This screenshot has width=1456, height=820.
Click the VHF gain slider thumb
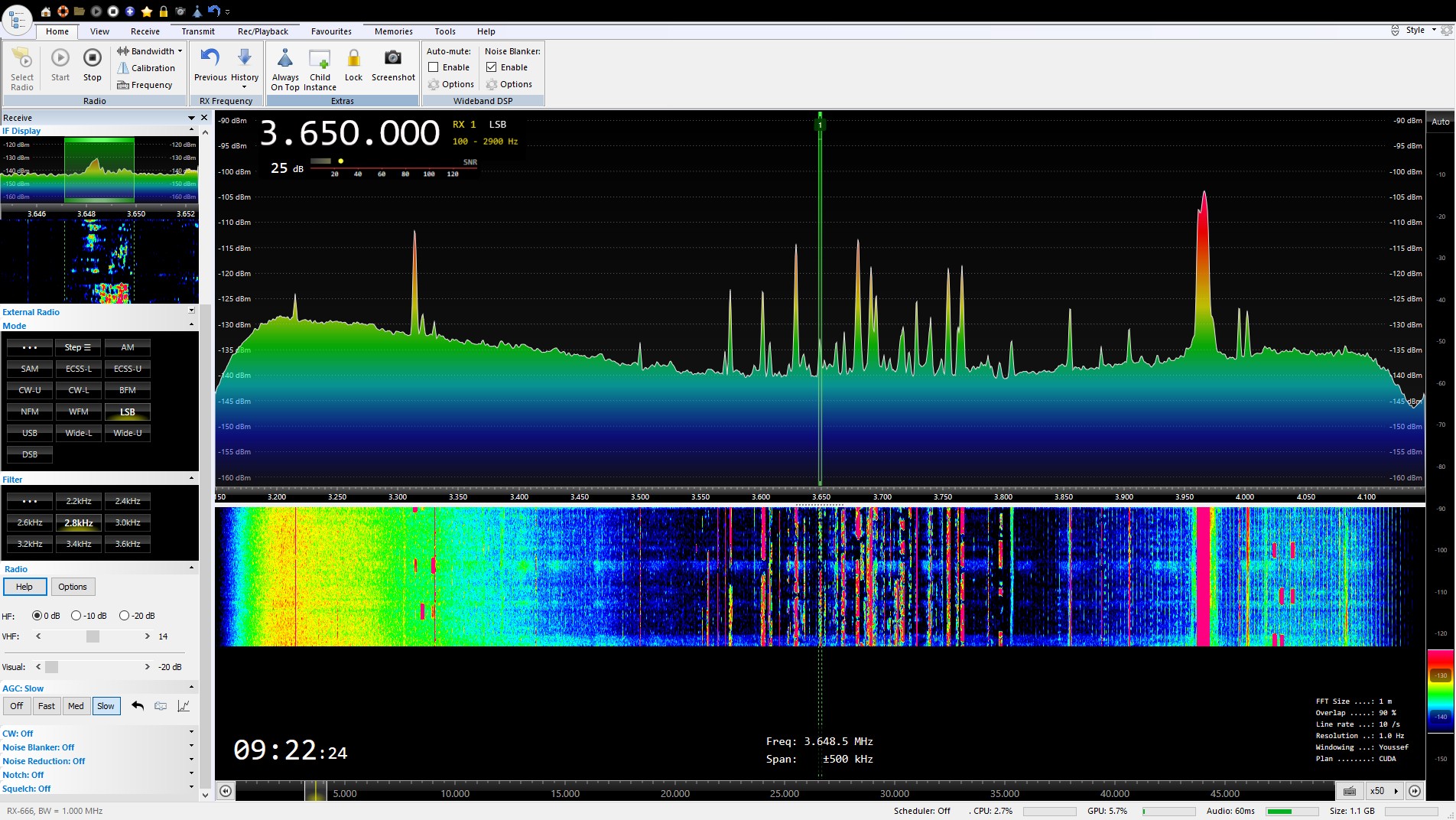93,636
